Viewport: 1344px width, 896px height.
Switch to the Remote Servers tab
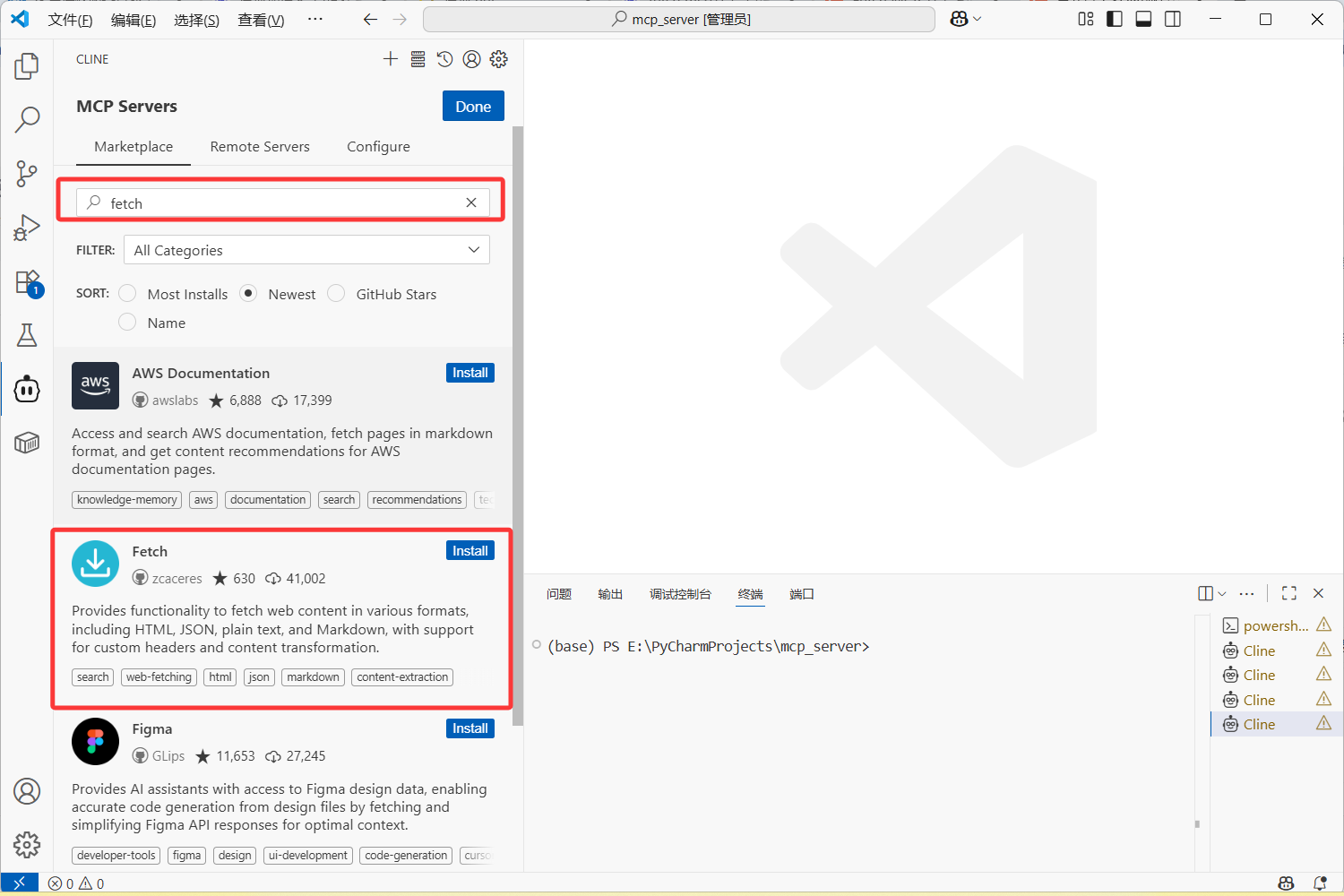tap(260, 147)
